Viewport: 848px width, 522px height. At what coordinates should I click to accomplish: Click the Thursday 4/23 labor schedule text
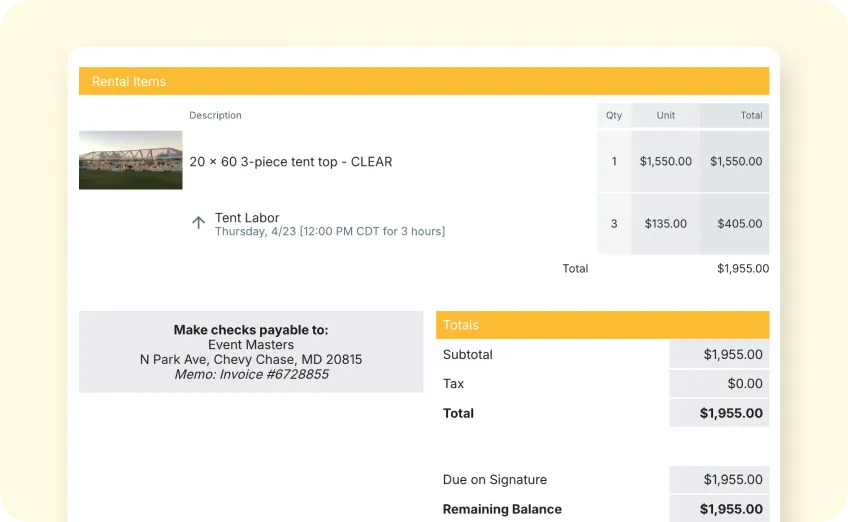tap(330, 231)
